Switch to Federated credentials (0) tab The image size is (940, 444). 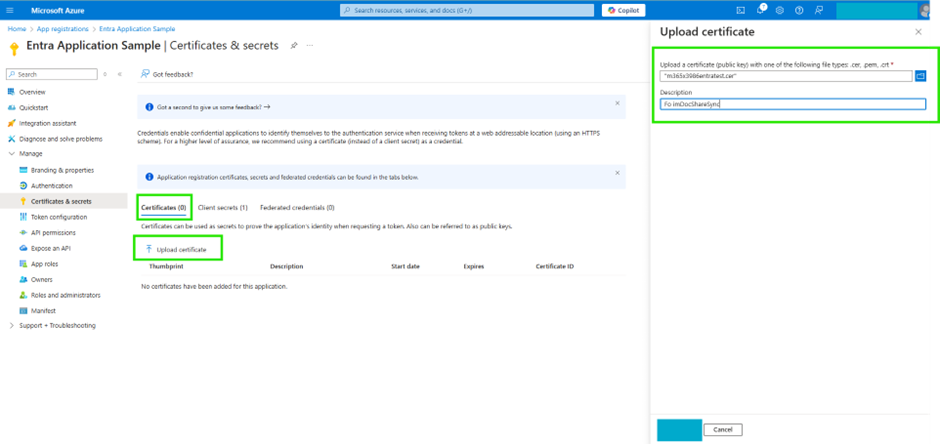pyautogui.click(x=297, y=207)
